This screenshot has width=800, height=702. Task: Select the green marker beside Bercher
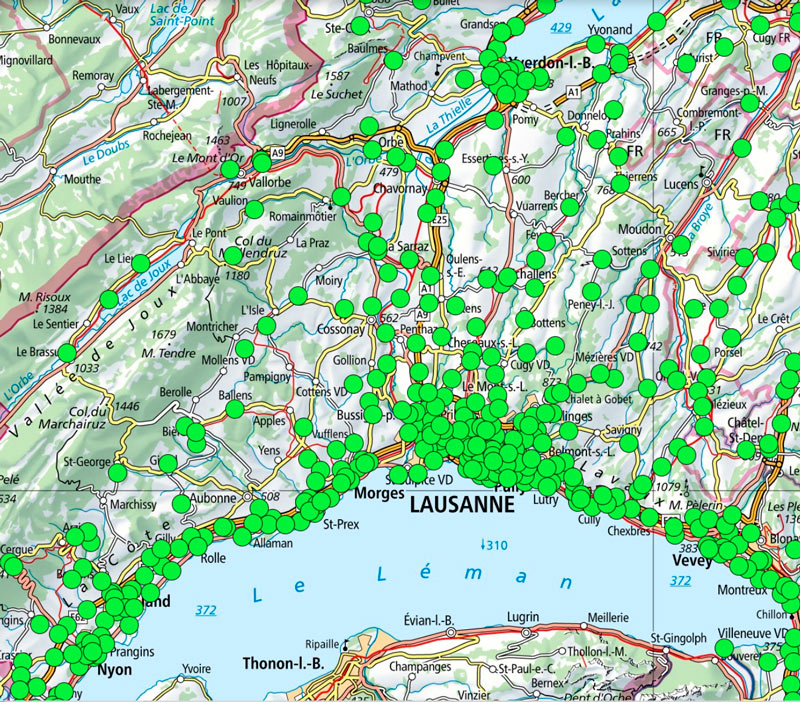point(569,206)
